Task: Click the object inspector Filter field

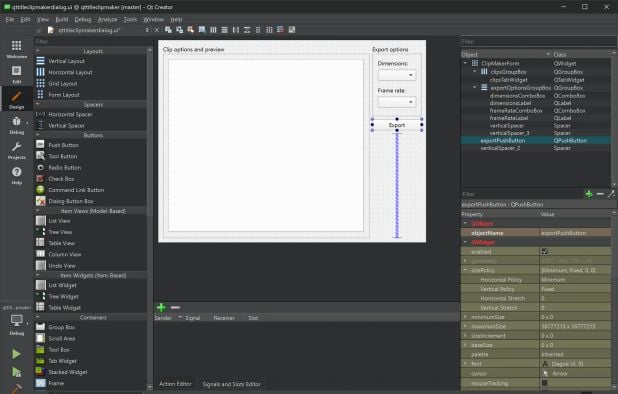Action: [538, 41]
